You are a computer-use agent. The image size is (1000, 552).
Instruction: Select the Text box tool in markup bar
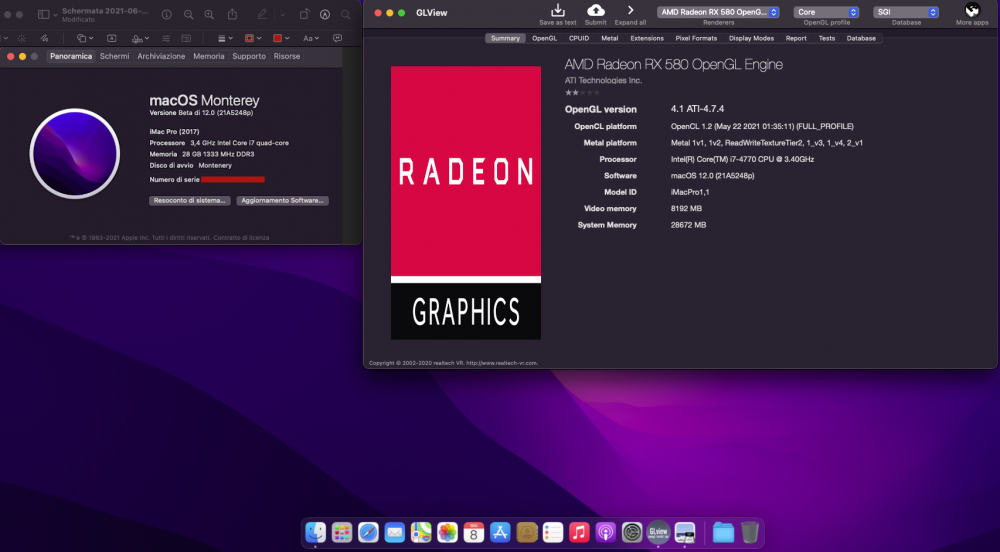pos(112,38)
